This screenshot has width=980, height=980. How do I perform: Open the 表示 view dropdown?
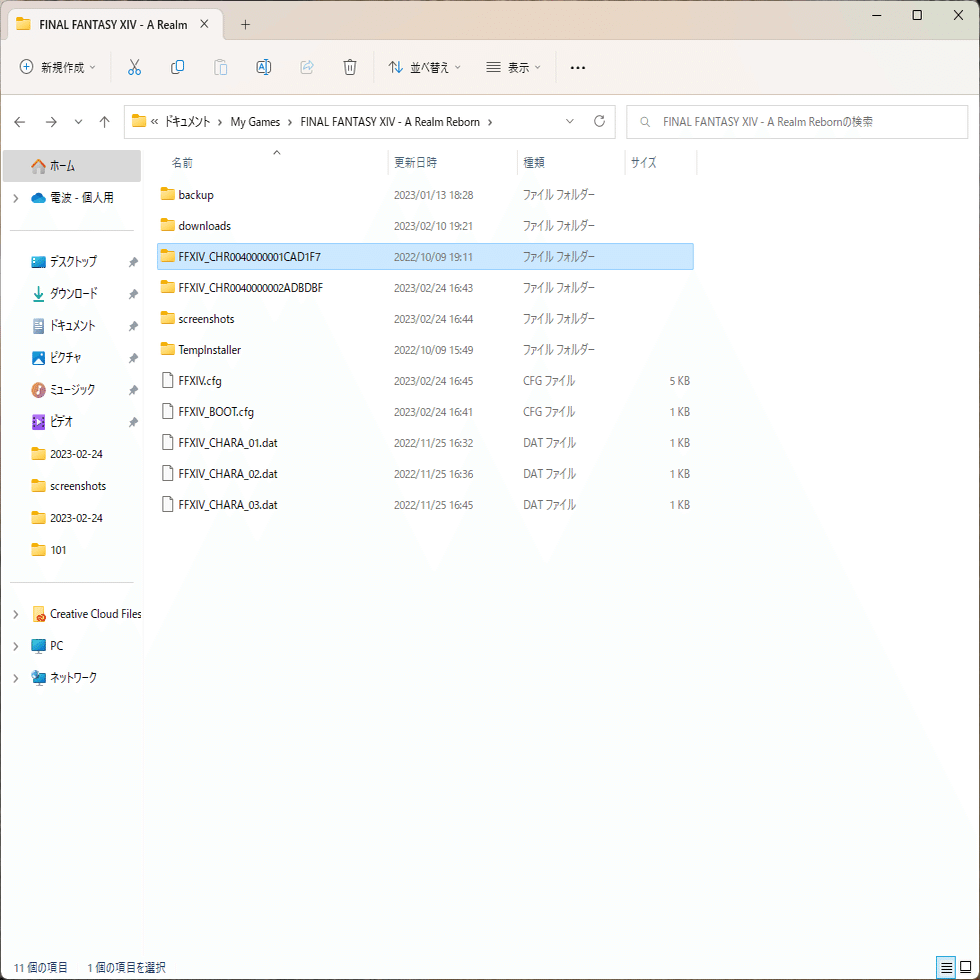point(514,67)
